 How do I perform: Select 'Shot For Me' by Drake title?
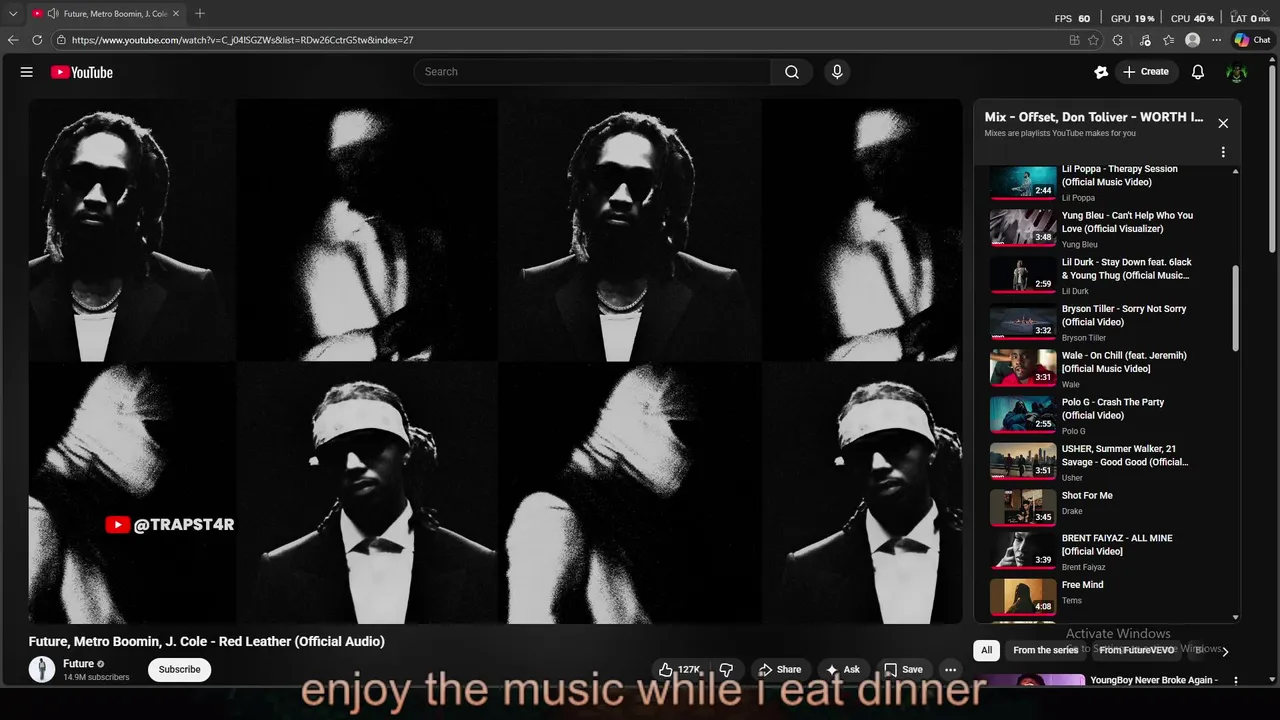(x=1087, y=495)
